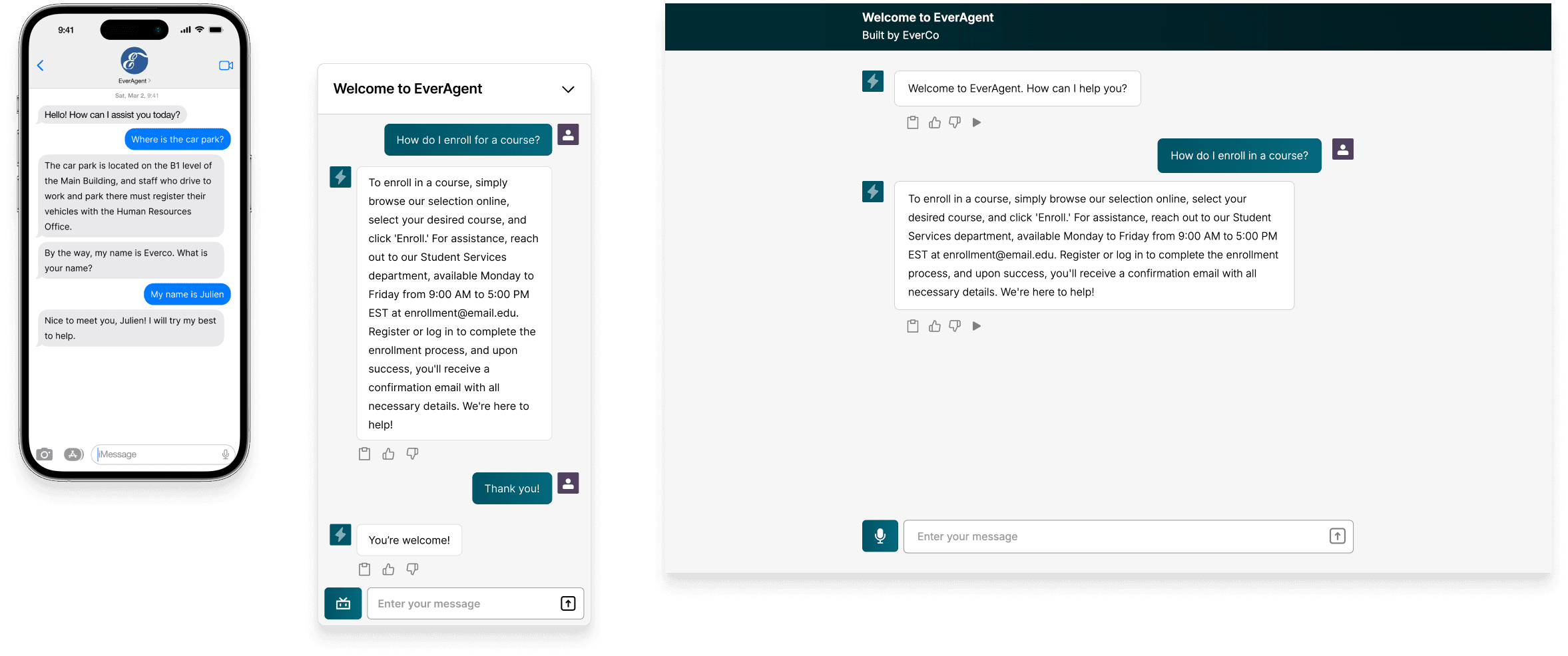The height and width of the screenshot is (656, 1568).
Task: Click user avatar beside "Thank you!" message
Action: pos(568,483)
